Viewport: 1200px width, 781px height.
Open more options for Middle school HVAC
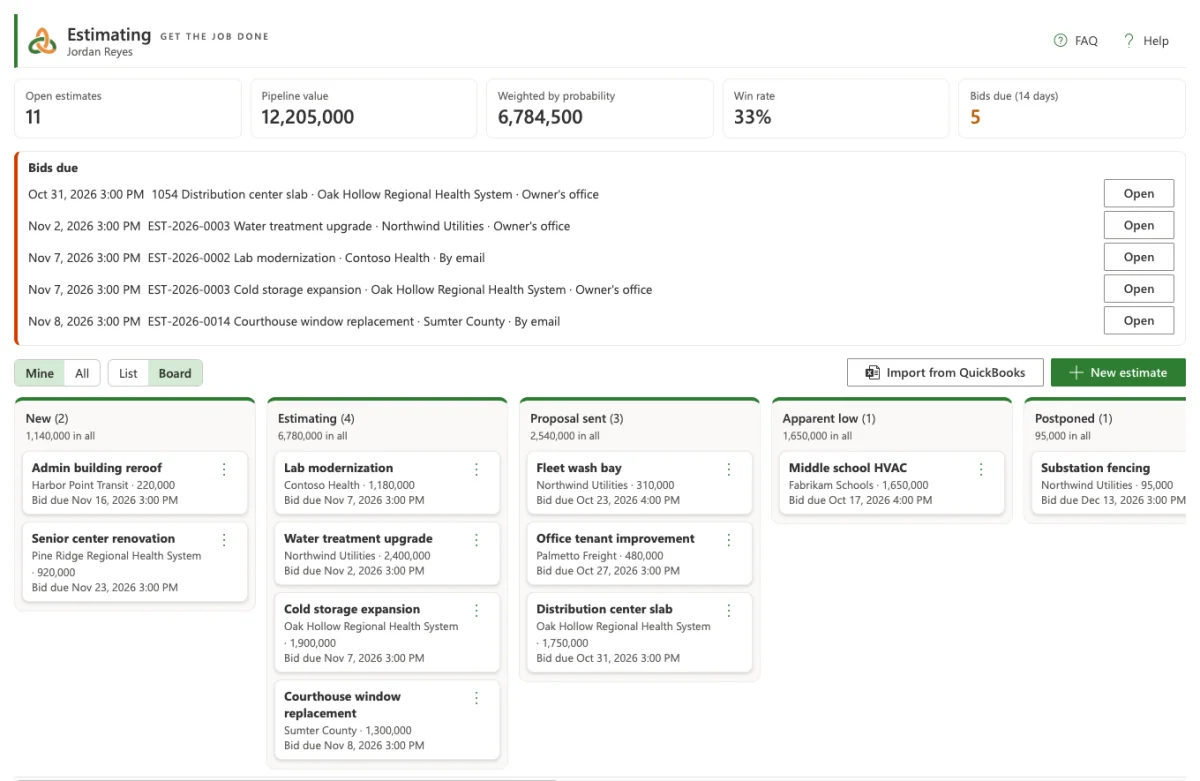pyautogui.click(x=981, y=469)
